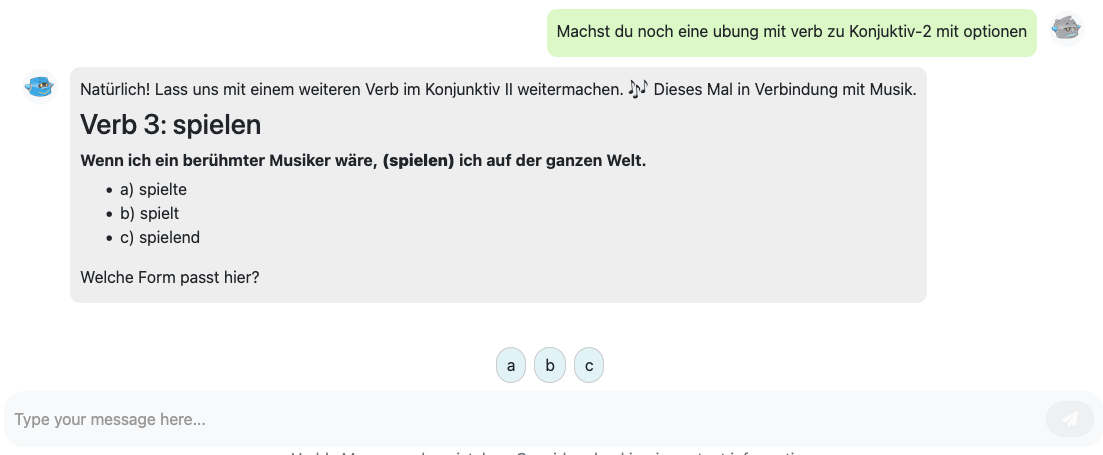The width and height of the screenshot is (1103, 455).
Task: Choose quick reply option c
Action: pyautogui.click(x=589, y=366)
